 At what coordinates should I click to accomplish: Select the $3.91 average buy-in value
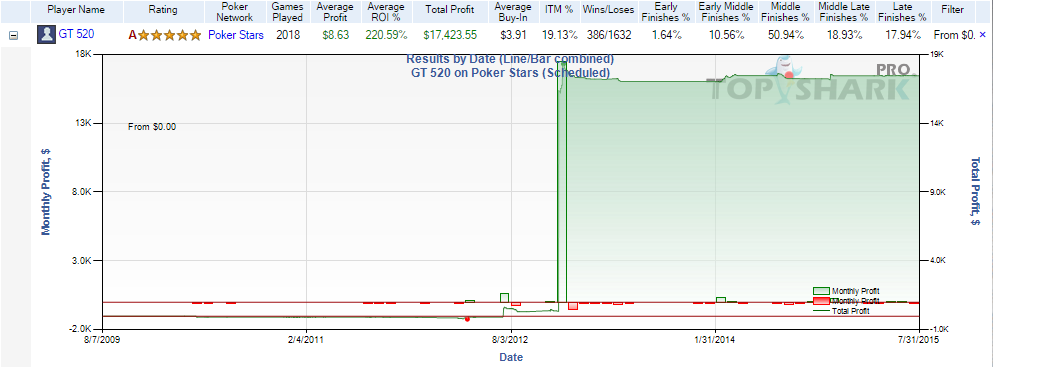coord(513,35)
